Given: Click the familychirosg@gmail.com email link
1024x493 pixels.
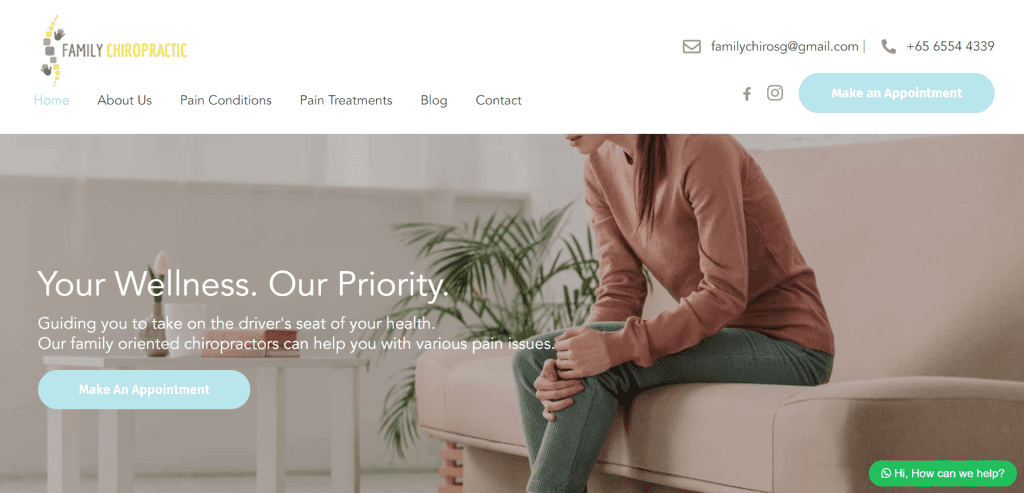Looking at the screenshot, I should [x=784, y=46].
